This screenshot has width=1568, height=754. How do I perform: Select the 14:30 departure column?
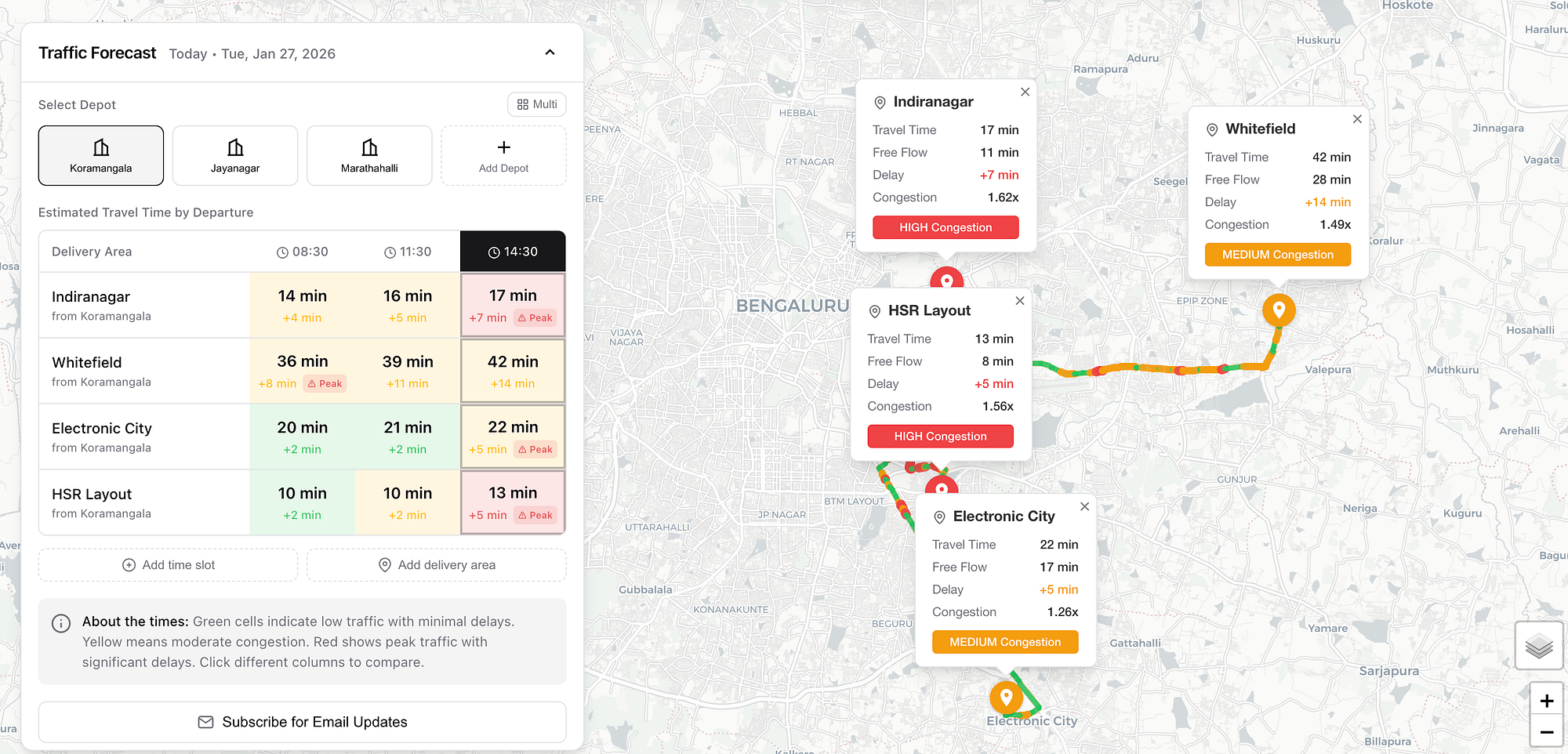pyautogui.click(x=513, y=252)
